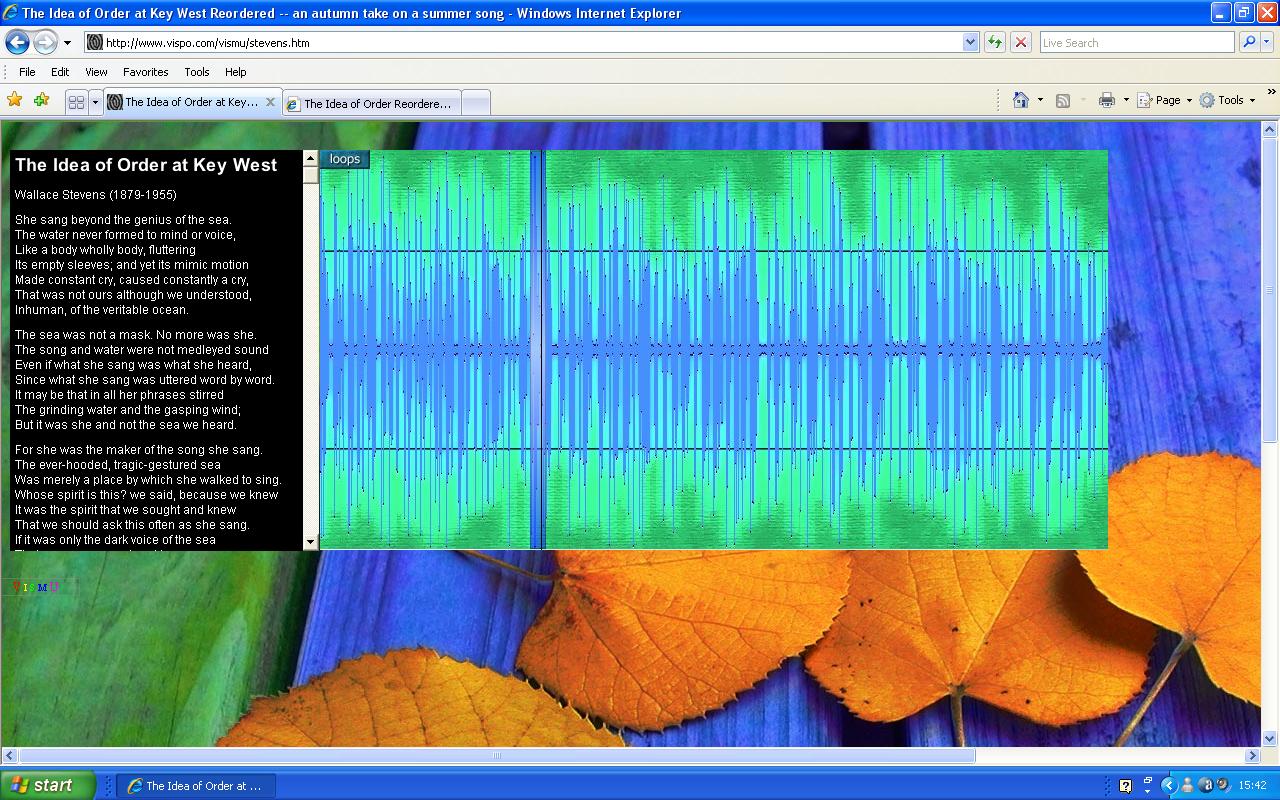
Task: Click the horizontal scrollbar left arrow
Action: pyautogui.click(x=10, y=756)
